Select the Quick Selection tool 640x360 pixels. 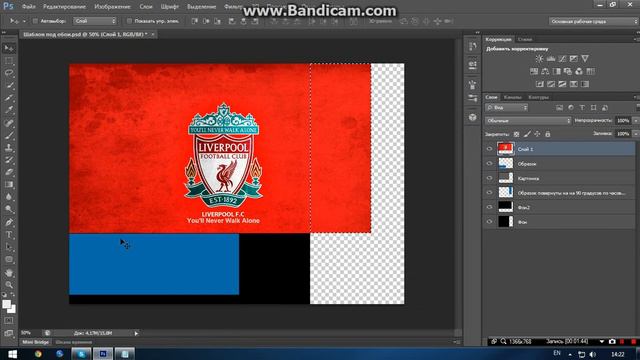[9, 86]
